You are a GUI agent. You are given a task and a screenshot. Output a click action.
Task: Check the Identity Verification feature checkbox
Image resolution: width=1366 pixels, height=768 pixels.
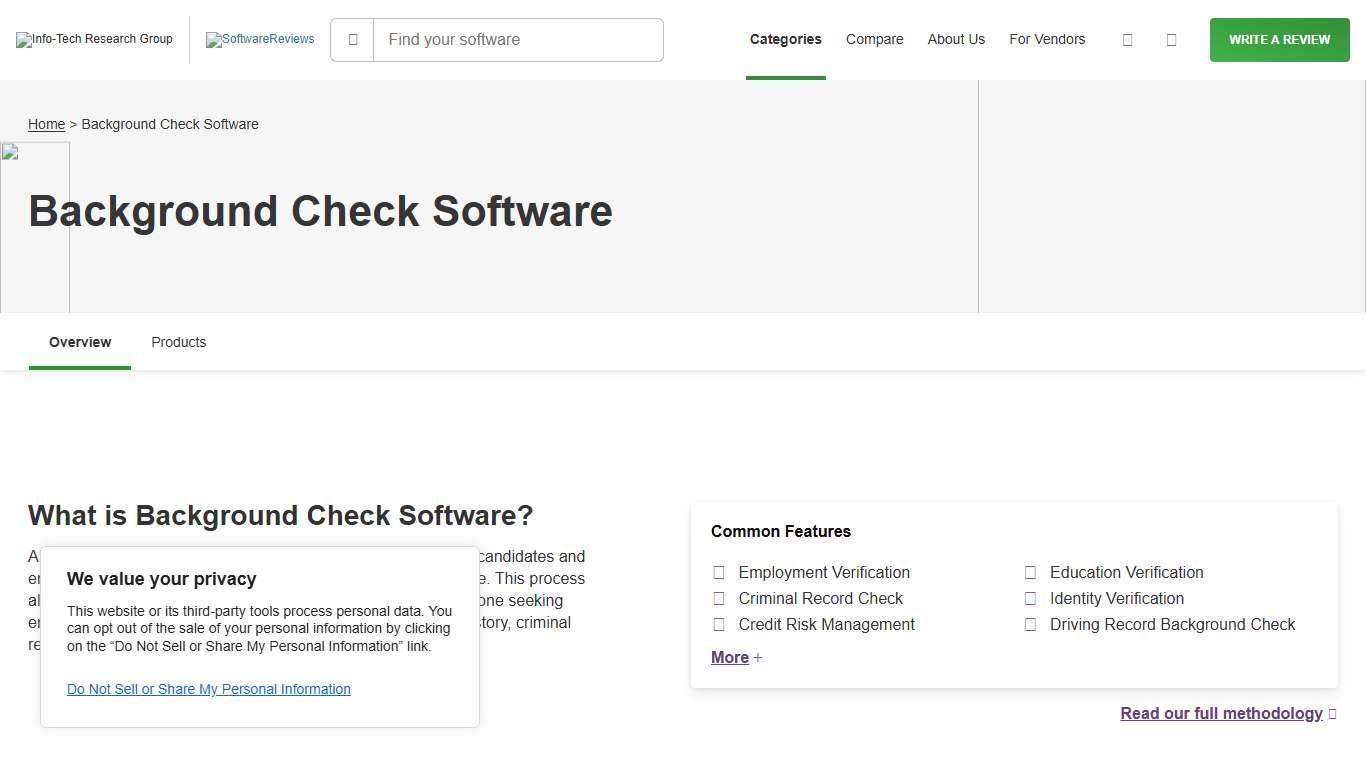click(x=1030, y=598)
